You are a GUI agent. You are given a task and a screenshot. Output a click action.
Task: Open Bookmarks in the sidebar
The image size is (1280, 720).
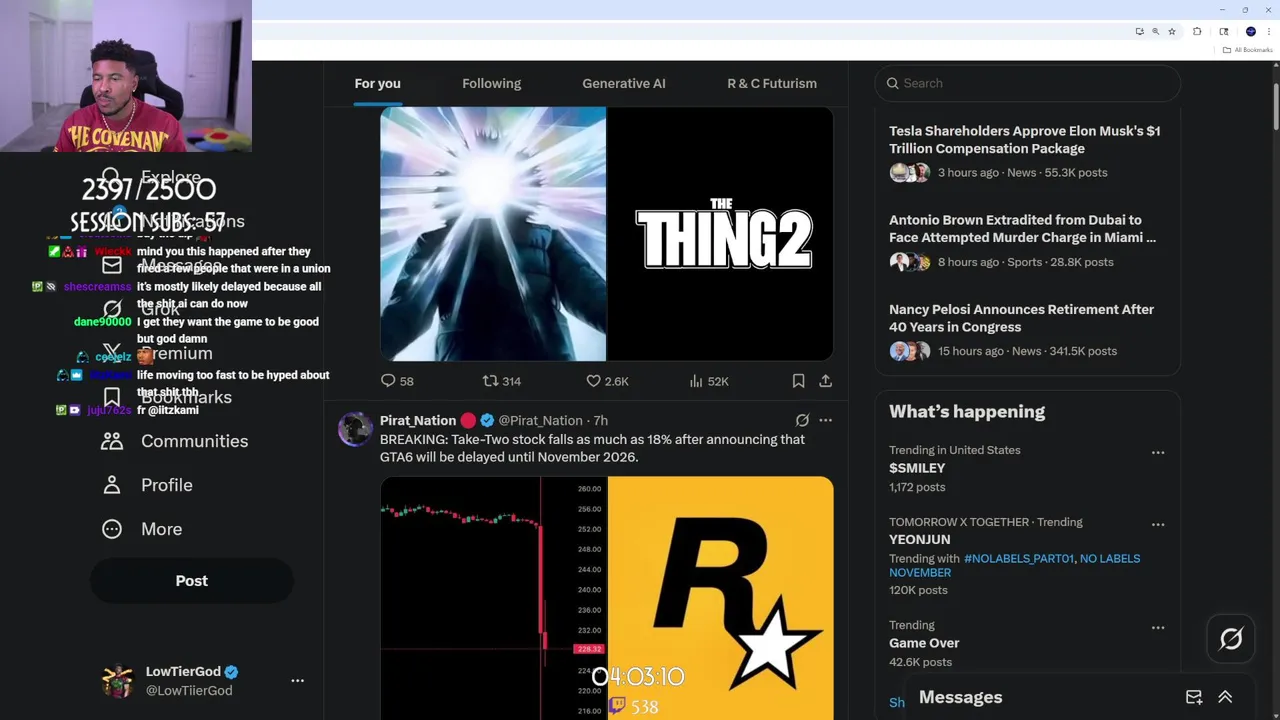click(167, 397)
